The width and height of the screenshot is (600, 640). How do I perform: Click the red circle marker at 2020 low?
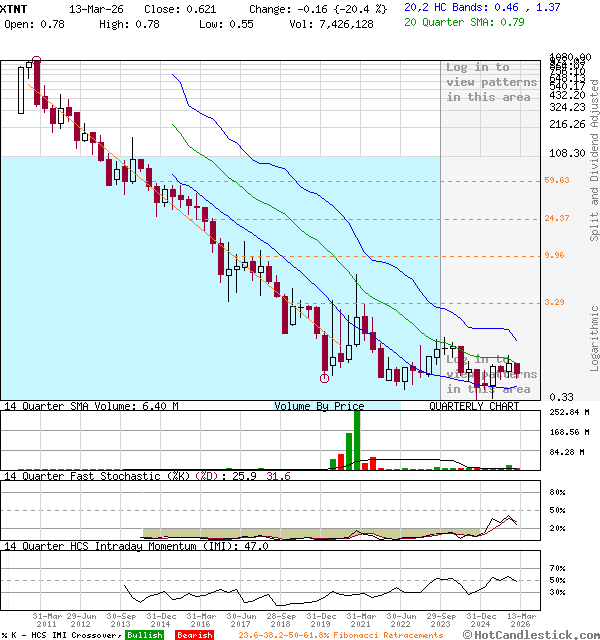point(324,378)
